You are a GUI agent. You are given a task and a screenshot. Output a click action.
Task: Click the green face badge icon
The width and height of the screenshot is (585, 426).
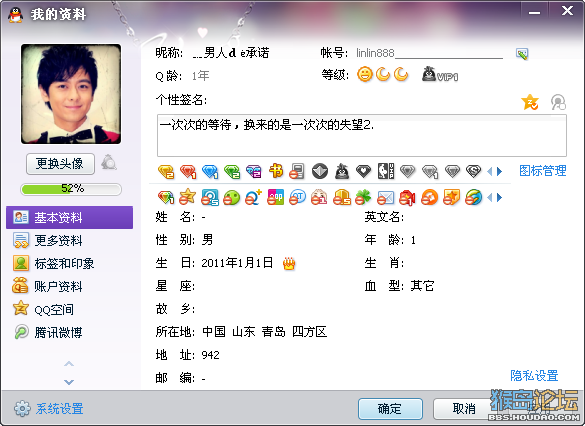tap(231, 197)
